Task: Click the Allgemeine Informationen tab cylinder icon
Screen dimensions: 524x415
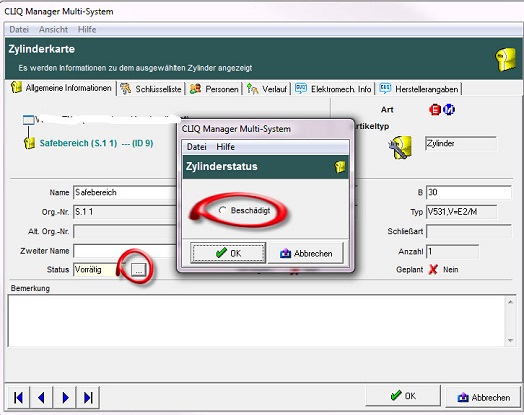Action: tap(16, 87)
